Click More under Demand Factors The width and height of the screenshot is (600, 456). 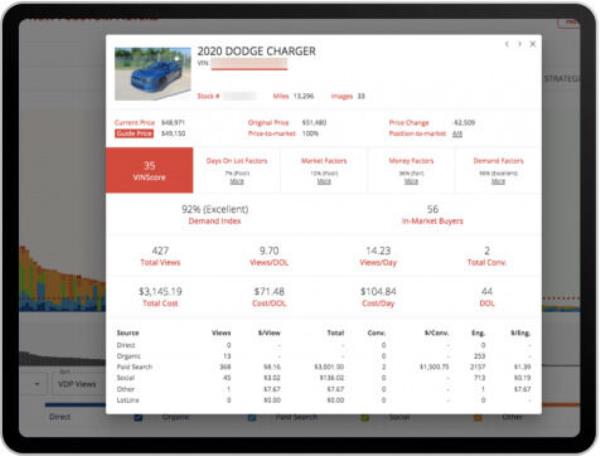click(x=498, y=181)
